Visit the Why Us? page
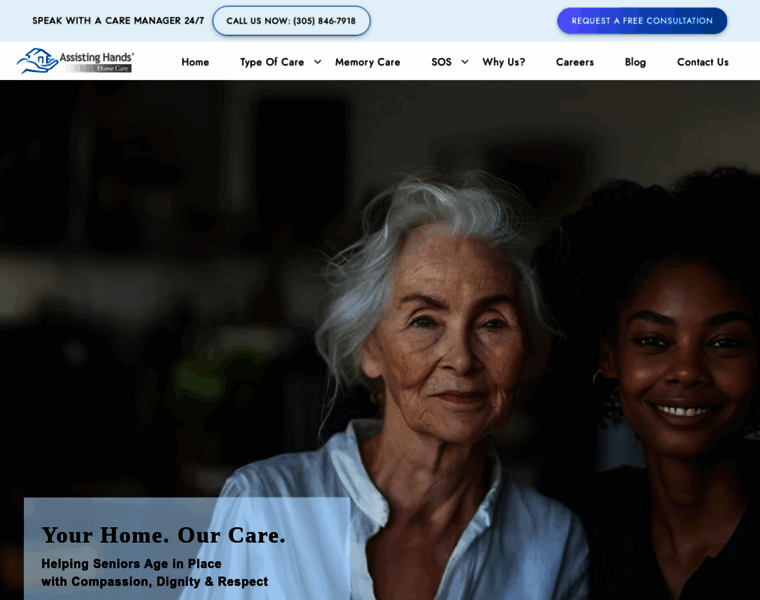The image size is (760, 600). click(x=504, y=62)
